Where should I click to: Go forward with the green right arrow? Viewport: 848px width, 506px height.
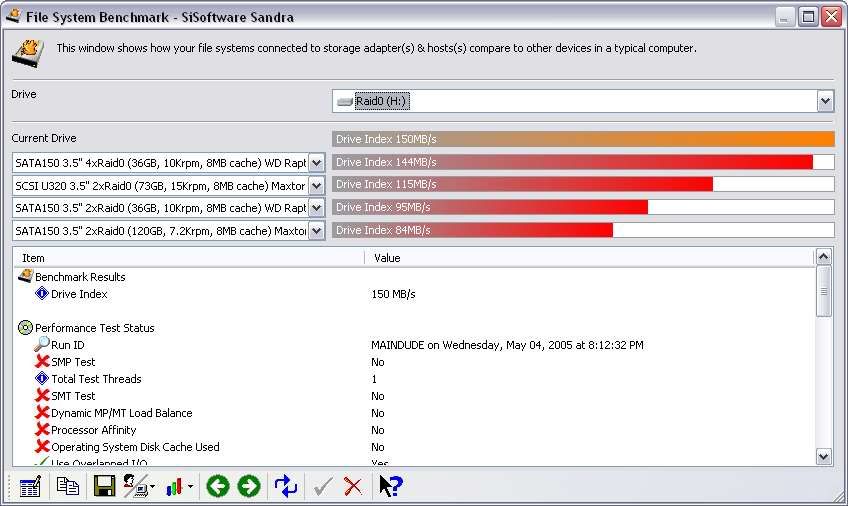249,486
